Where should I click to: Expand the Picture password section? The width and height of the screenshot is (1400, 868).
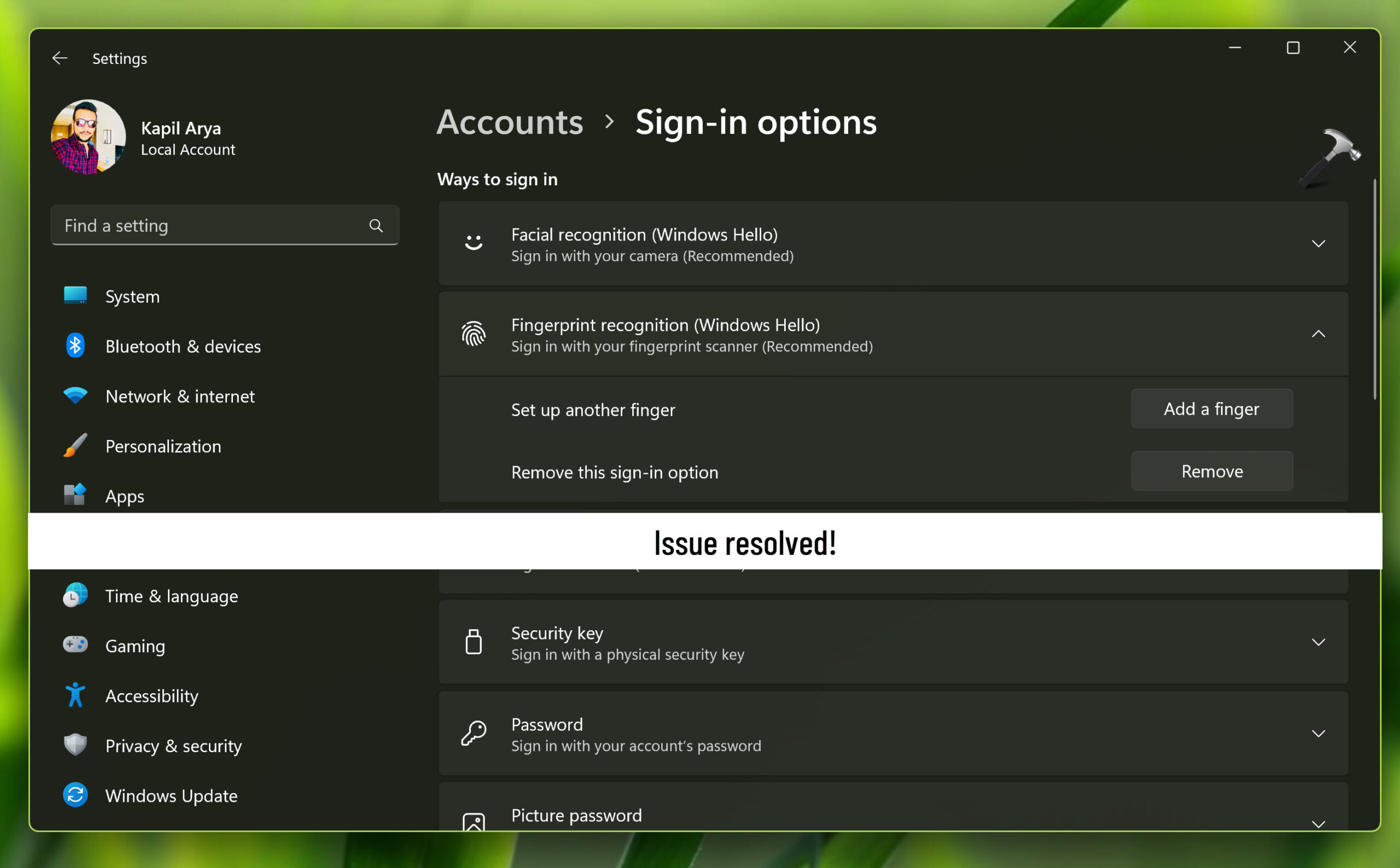[1318, 824]
